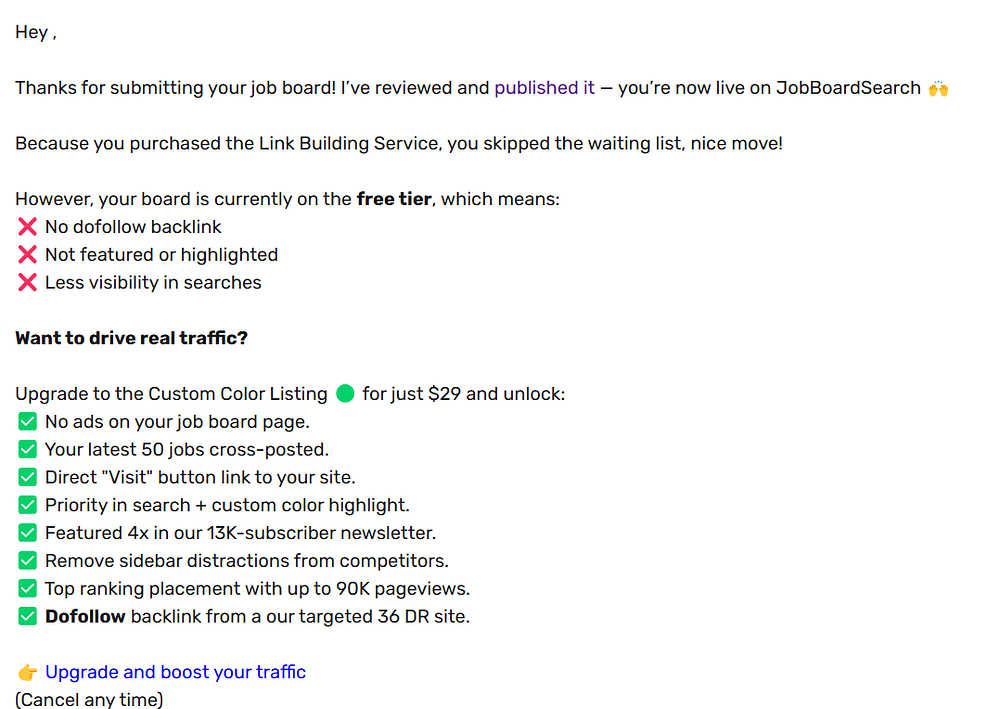Click the checkmark beside 'Your latest 50 jobs cross-posted'

pos(27,450)
